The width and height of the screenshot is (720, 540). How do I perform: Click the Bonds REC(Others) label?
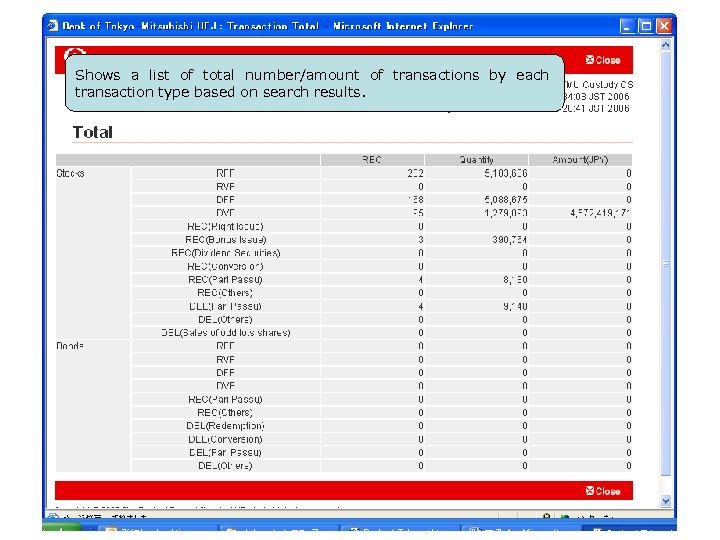[x=225, y=412]
